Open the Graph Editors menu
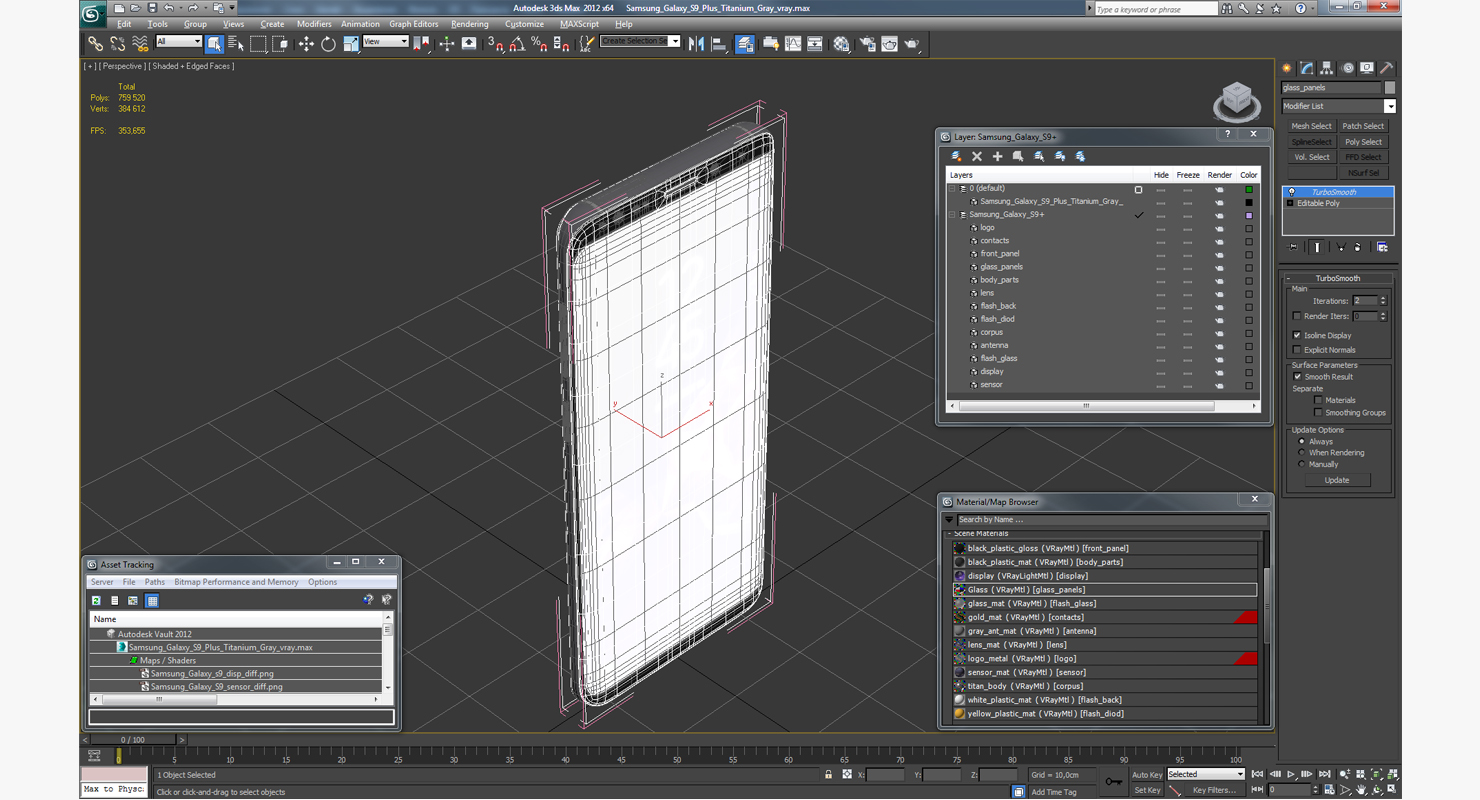 [x=413, y=24]
